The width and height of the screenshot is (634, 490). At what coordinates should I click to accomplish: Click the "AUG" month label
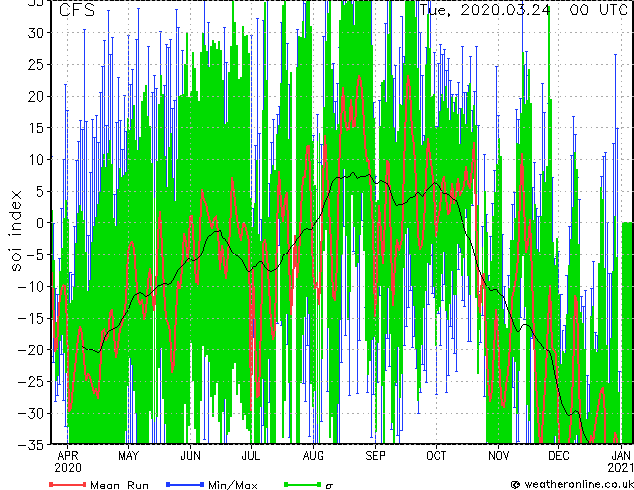(x=313, y=456)
